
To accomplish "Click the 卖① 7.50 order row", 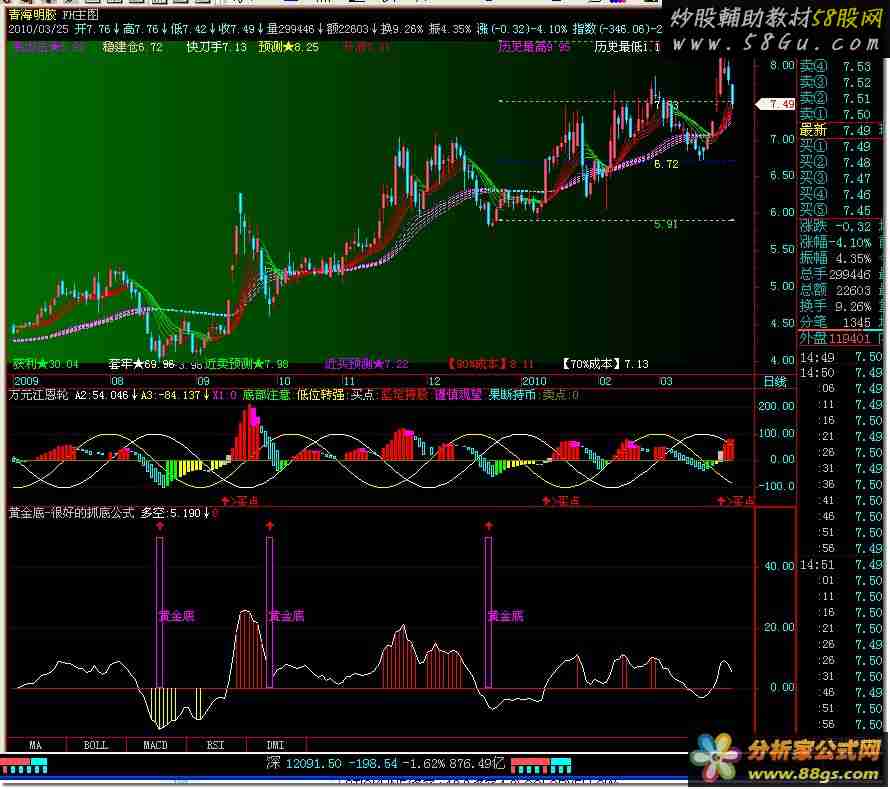I will (836, 114).
